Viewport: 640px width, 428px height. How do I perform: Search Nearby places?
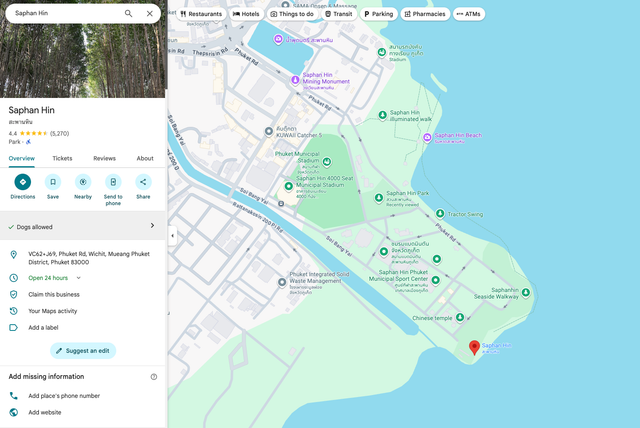83,186
